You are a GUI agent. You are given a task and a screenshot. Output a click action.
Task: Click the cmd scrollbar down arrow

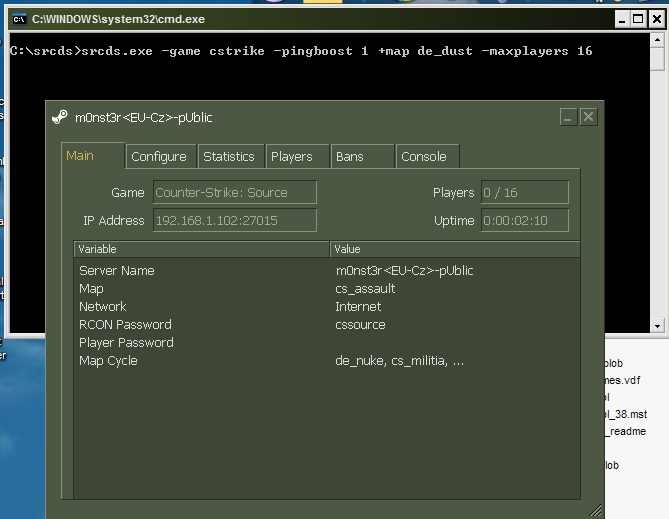[x=657, y=326]
